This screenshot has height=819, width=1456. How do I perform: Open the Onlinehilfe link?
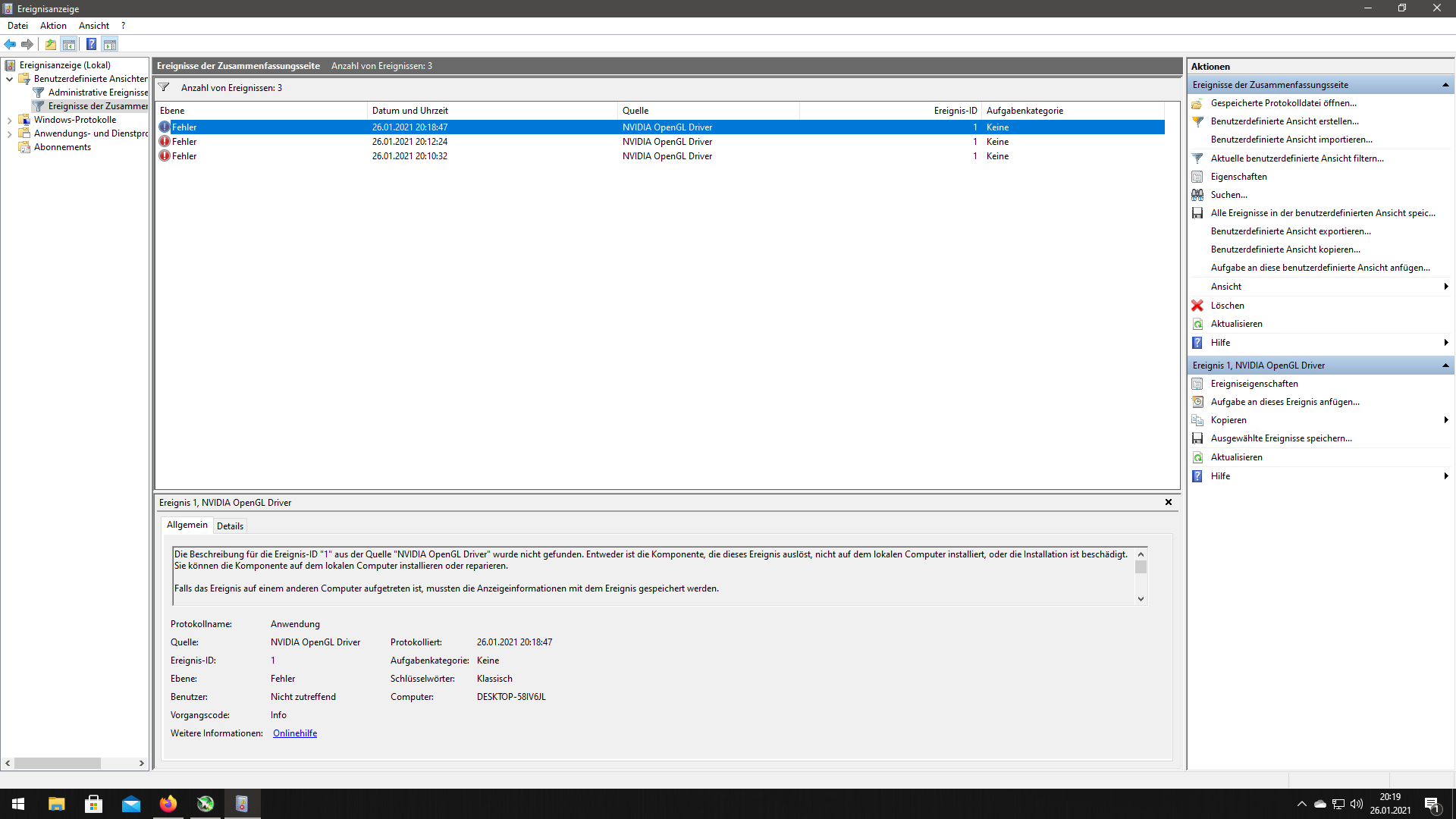click(x=295, y=733)
